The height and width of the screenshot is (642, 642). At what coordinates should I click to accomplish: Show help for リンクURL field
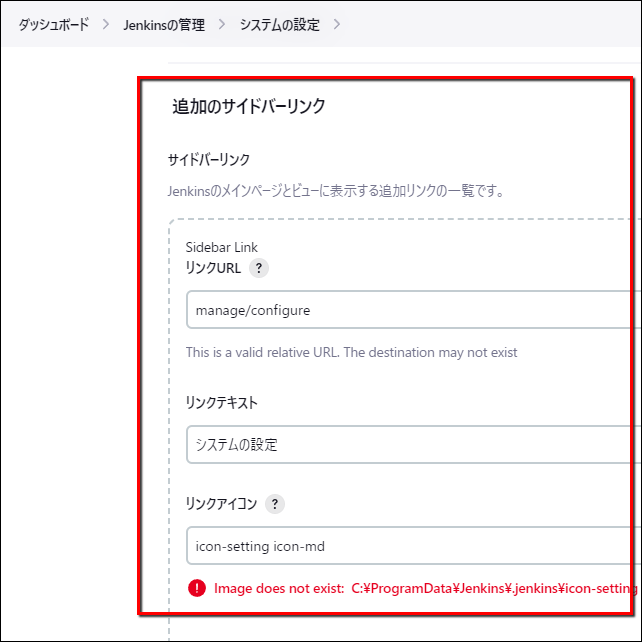pos(259,268)
